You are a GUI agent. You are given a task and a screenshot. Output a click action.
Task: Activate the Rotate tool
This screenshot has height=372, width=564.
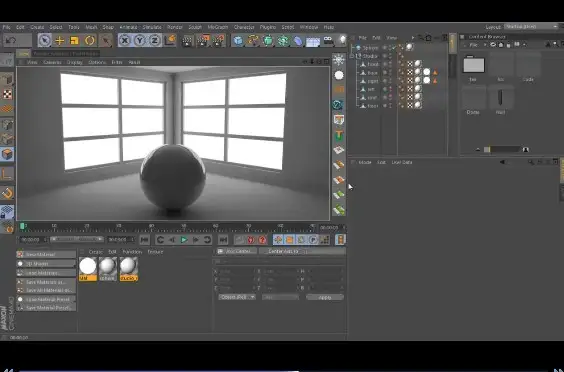90,41
